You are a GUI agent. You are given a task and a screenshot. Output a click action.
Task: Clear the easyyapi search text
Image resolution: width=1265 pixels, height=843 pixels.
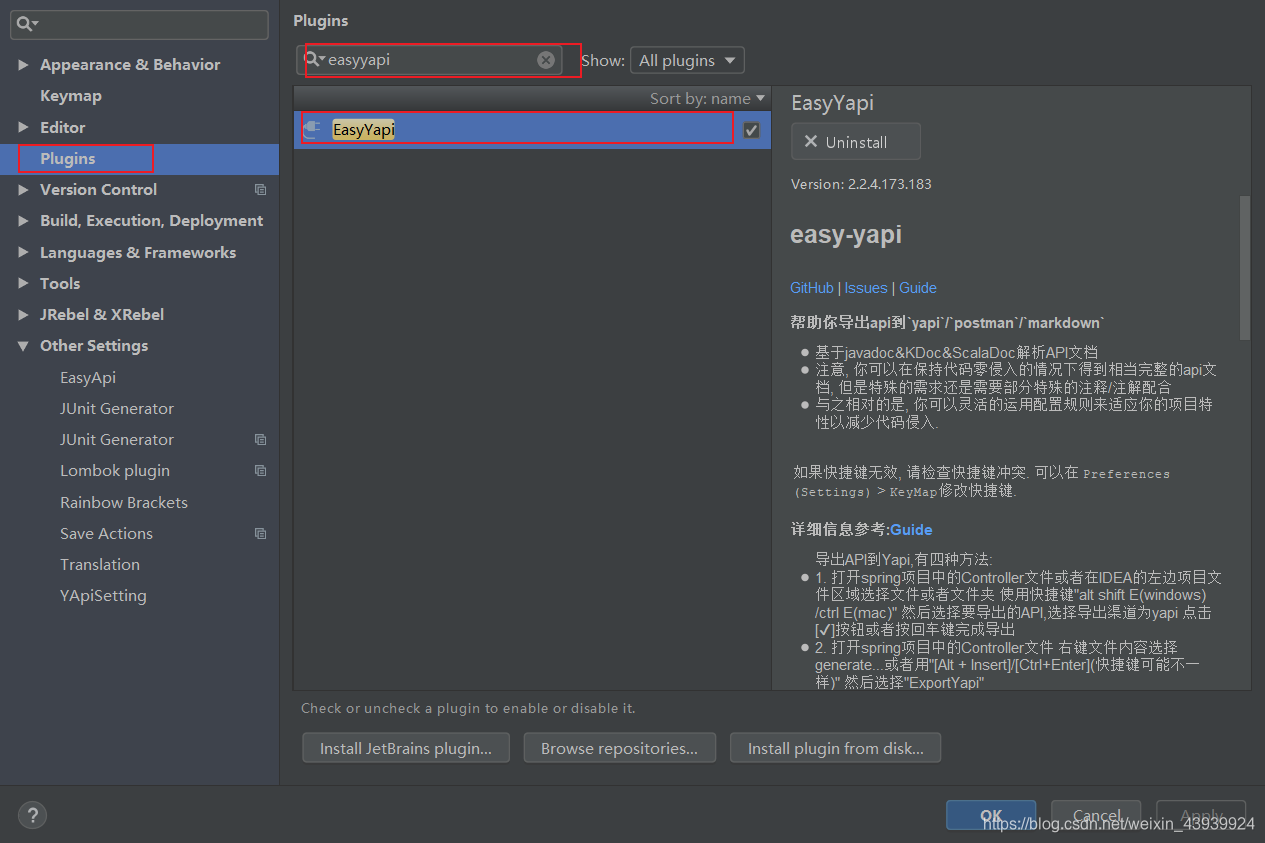click(546, 60)
